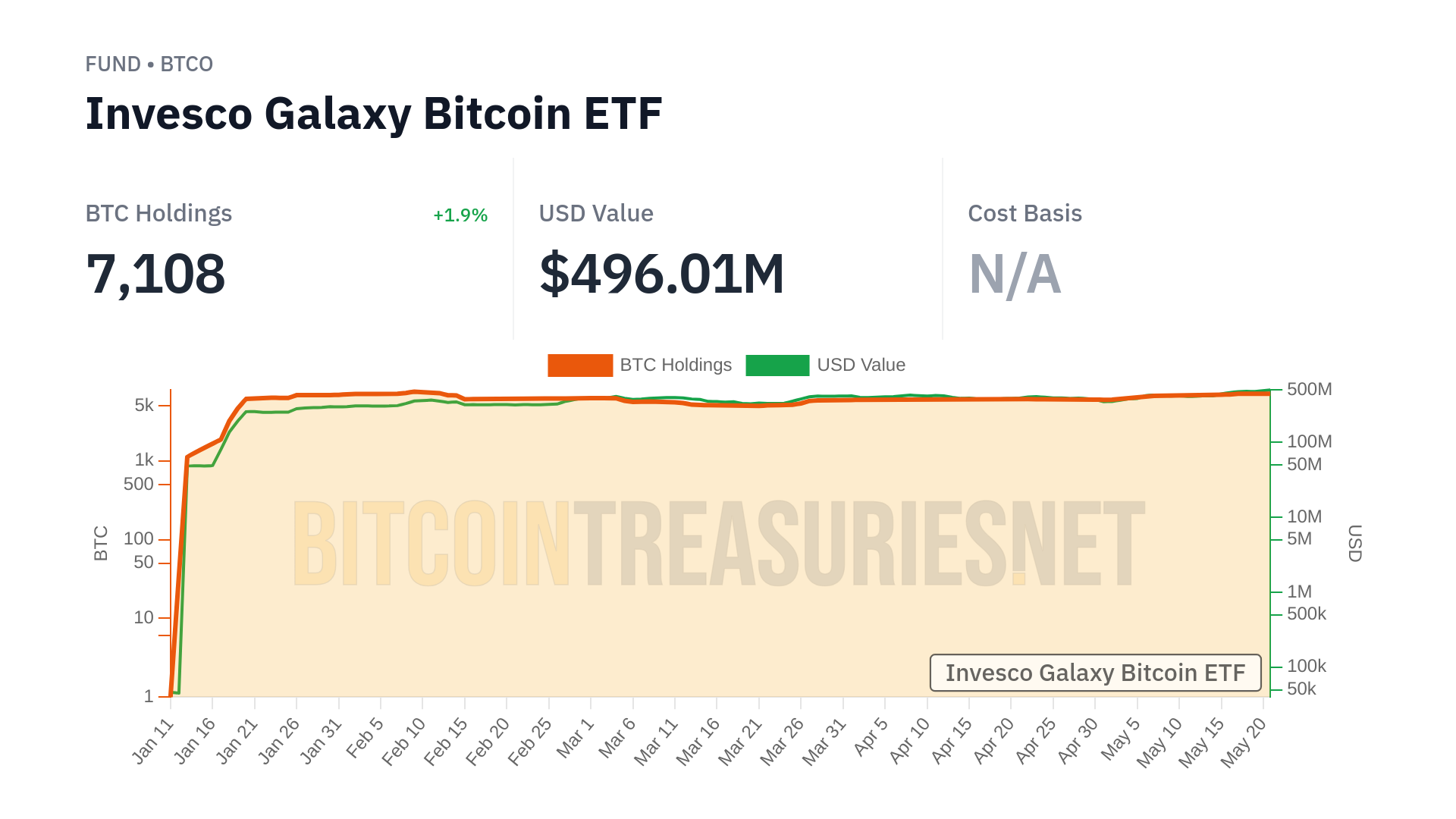Toggle the green USD Value legend swatch
The image size is (1456, 819).
[x=777, y=366]
